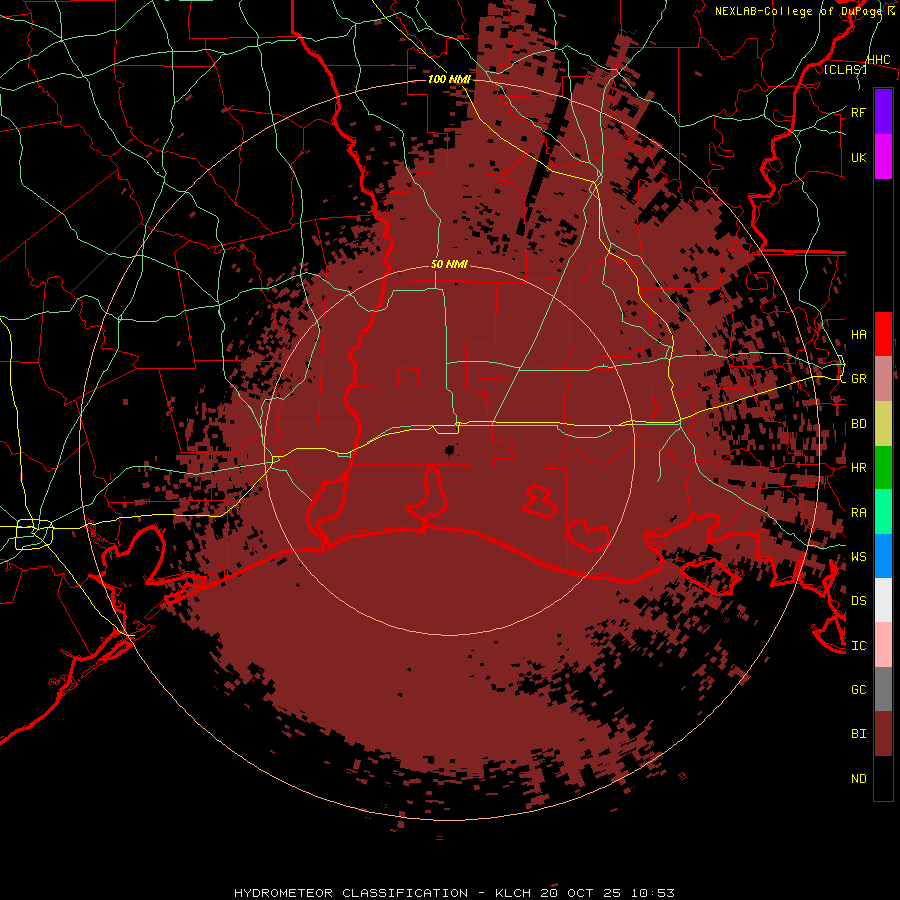Click the RF legend label

tap(859, 112)
